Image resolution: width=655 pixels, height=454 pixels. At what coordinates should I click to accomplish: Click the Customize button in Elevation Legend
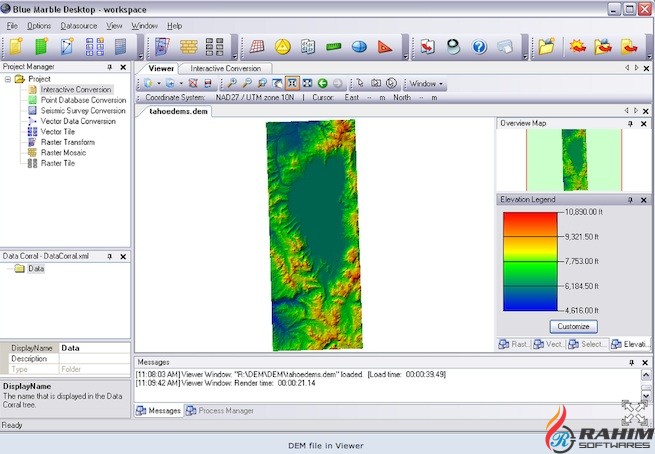(574, 326)
